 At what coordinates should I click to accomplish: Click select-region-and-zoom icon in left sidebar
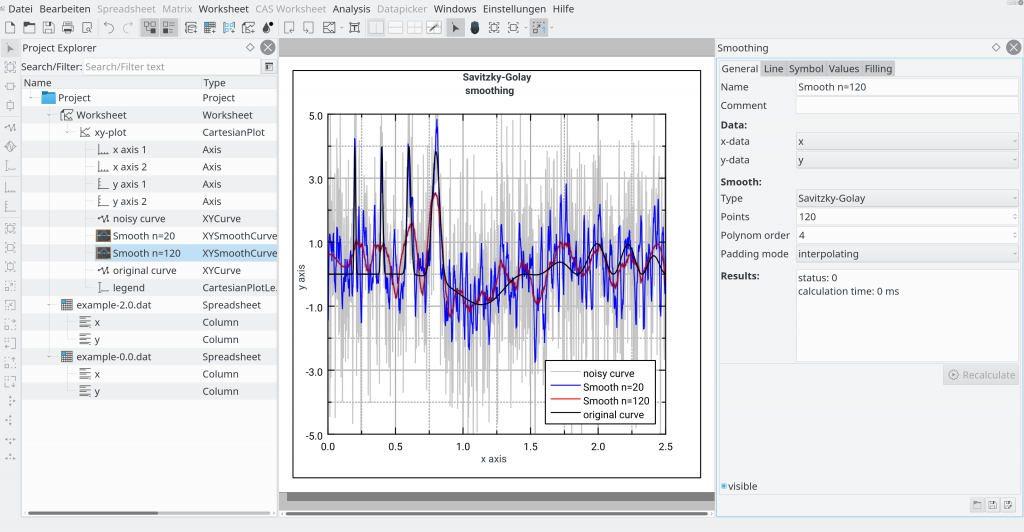tap(10, 67)
